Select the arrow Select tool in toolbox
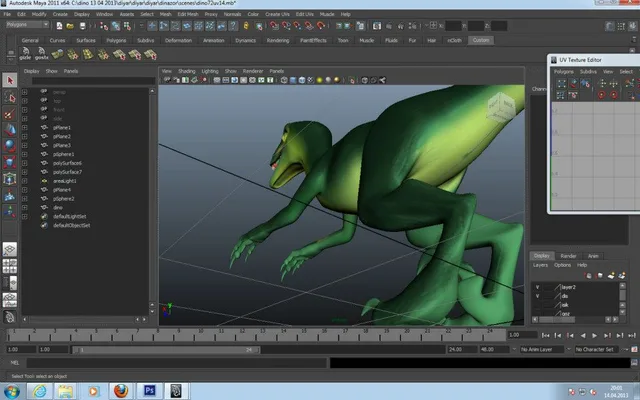The height and width of the screenshot is (400, 640). (x=9, y=80)
